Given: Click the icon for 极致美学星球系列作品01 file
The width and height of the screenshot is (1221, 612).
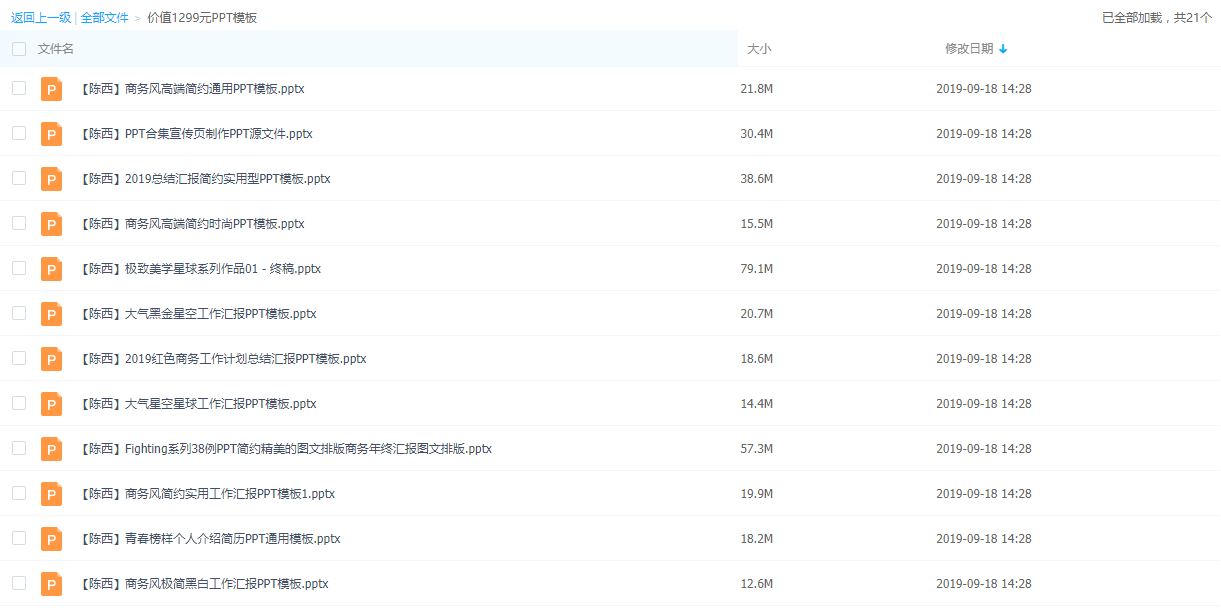Looking at the screenshot, I should click(51, 269).
